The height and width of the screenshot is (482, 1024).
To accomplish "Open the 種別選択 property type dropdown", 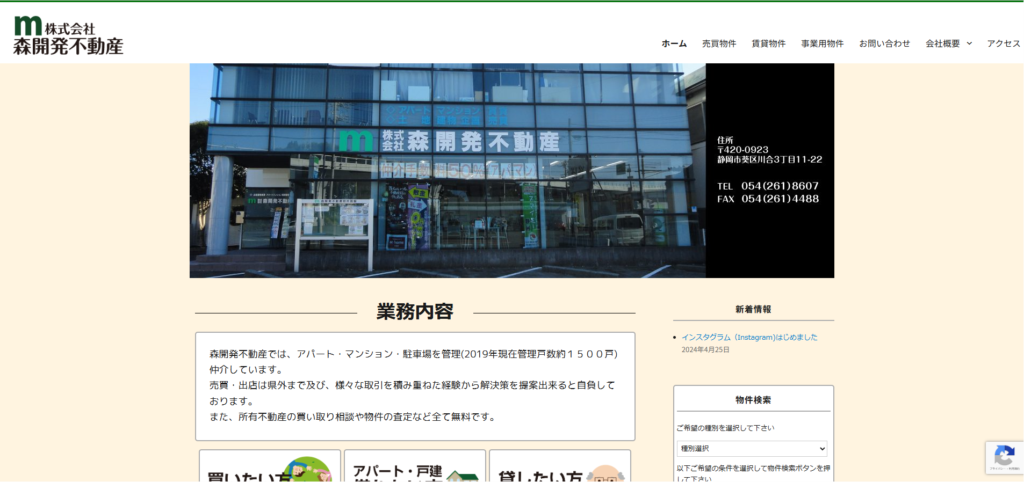I will pos(752,449).
